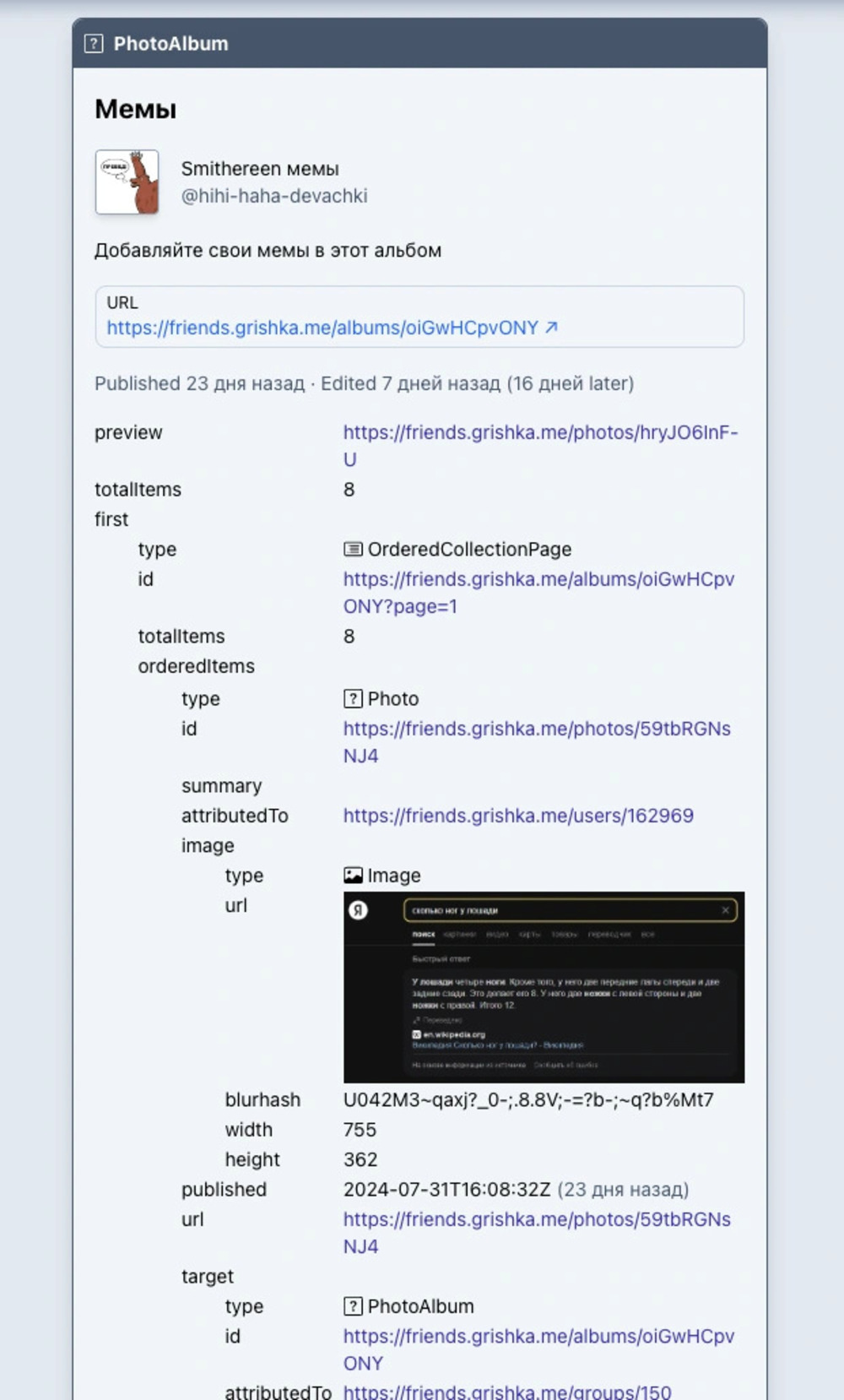Click the Smithereen мемы author name
844x1400 pixels.
pyautogui.click(x=260, y=169)
